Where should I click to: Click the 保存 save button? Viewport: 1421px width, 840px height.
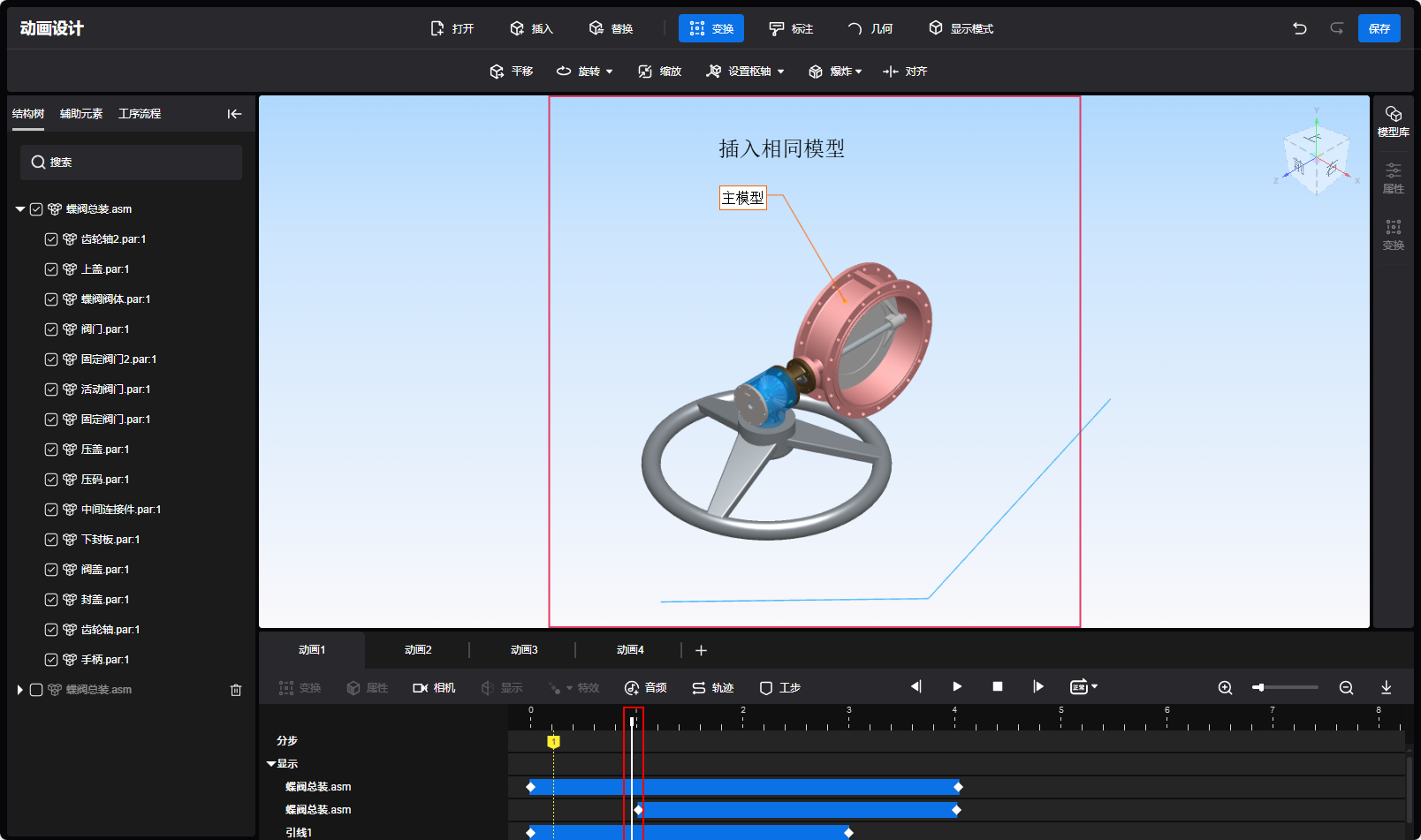(x=1379, y=28)
